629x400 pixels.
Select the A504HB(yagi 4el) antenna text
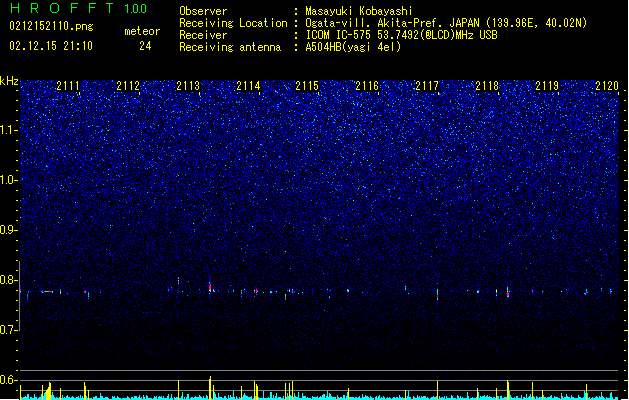(353, 47)
